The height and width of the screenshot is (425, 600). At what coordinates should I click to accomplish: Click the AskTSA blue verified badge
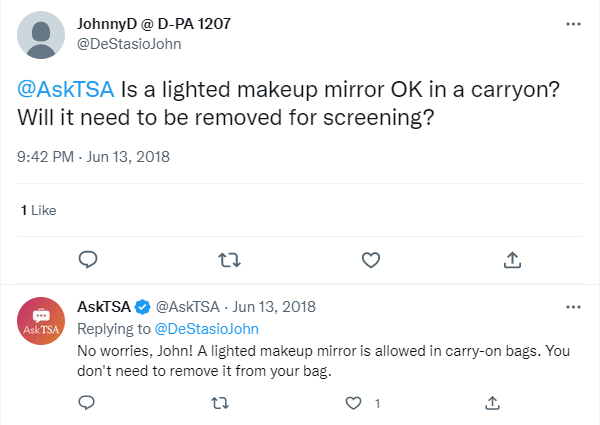coord(143,306)
